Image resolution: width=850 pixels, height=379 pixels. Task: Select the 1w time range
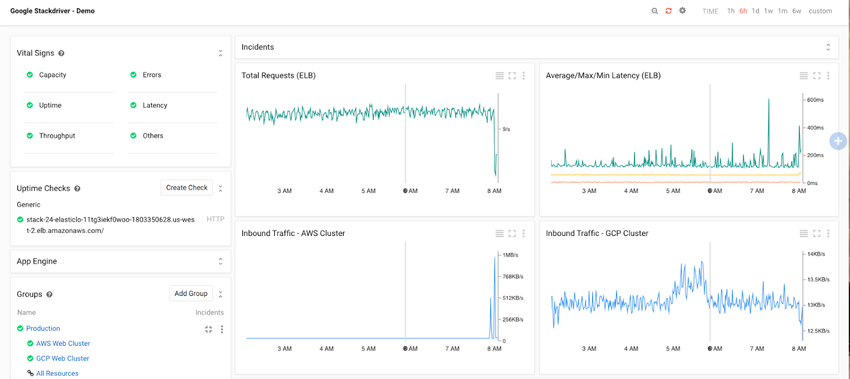[768, 11]
